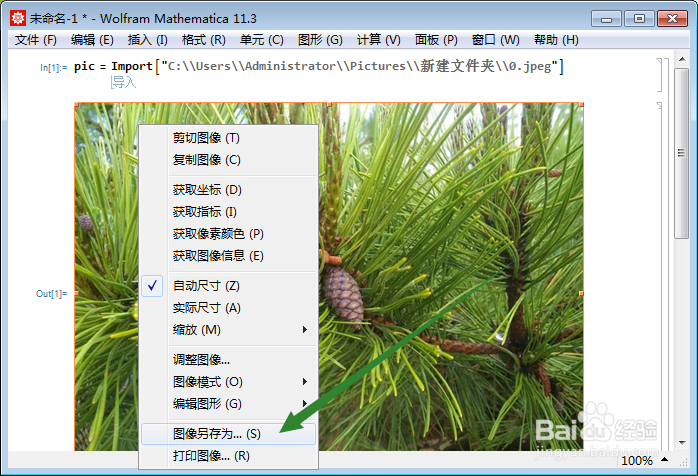698x476 pixels.
Task: Open the 帮助 (H) menu
Action: pos(556,40)
